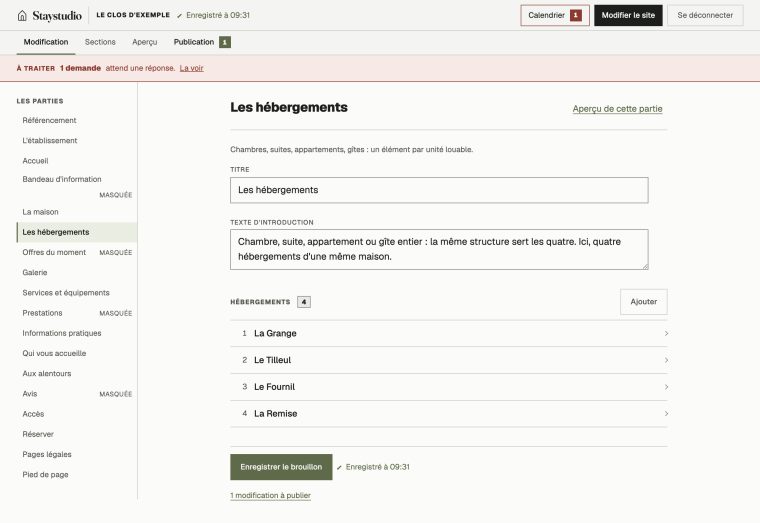
Task: Click the Ajouter button
Action: tap(644, 301)
